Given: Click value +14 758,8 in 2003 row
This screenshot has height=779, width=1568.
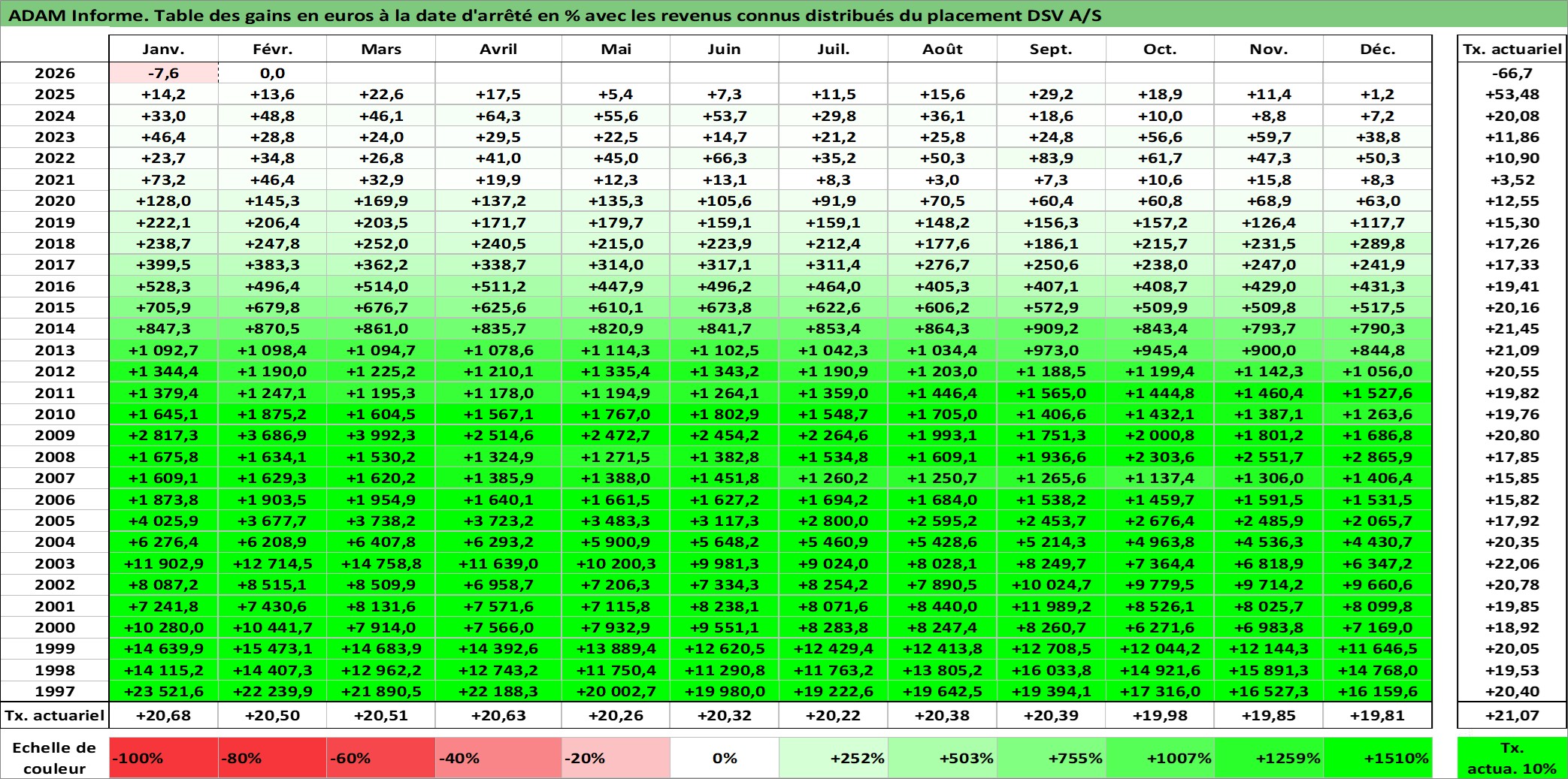Looking at the screenshot, I should coord(381,563).
